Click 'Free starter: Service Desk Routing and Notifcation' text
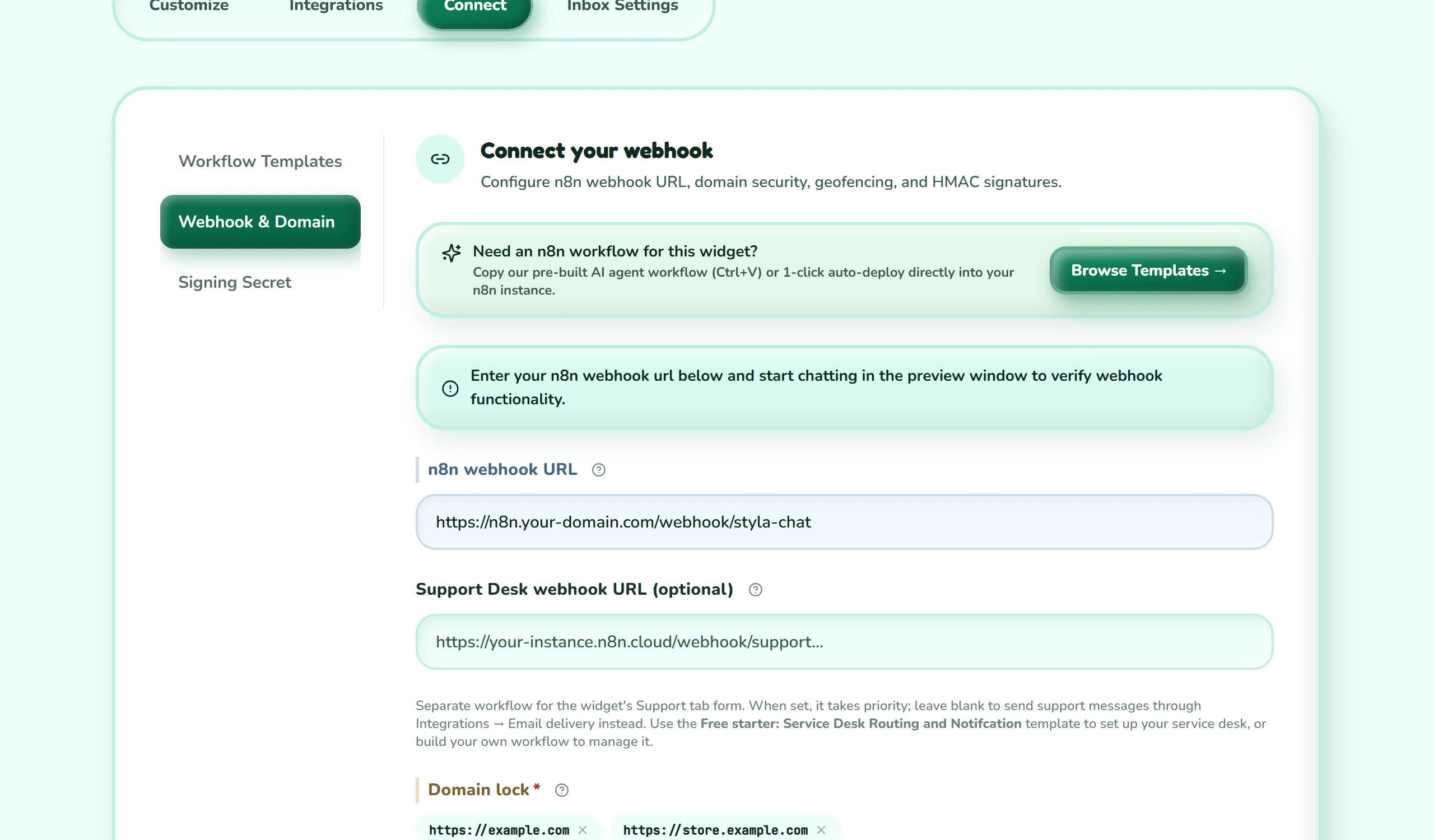The width and height of the screenshot is (1434, 840). (860, 724)
